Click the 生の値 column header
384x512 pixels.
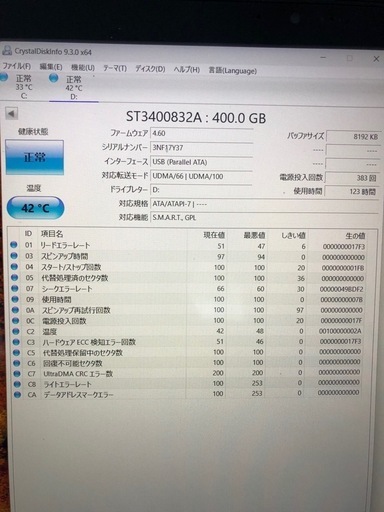point(355,236)
